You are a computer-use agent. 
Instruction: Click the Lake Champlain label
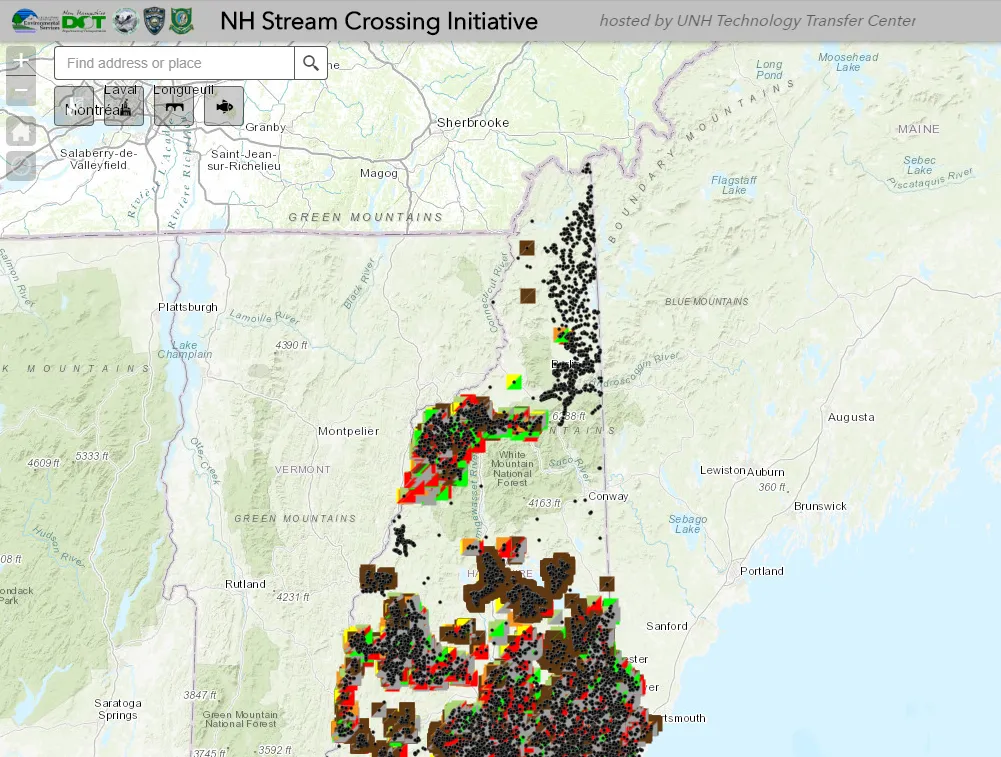184,349
